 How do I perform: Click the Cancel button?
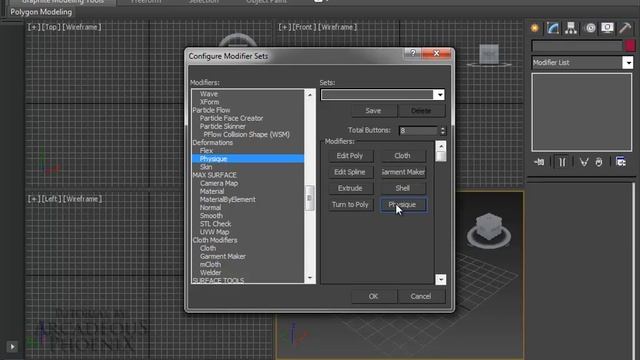point(421,296)
